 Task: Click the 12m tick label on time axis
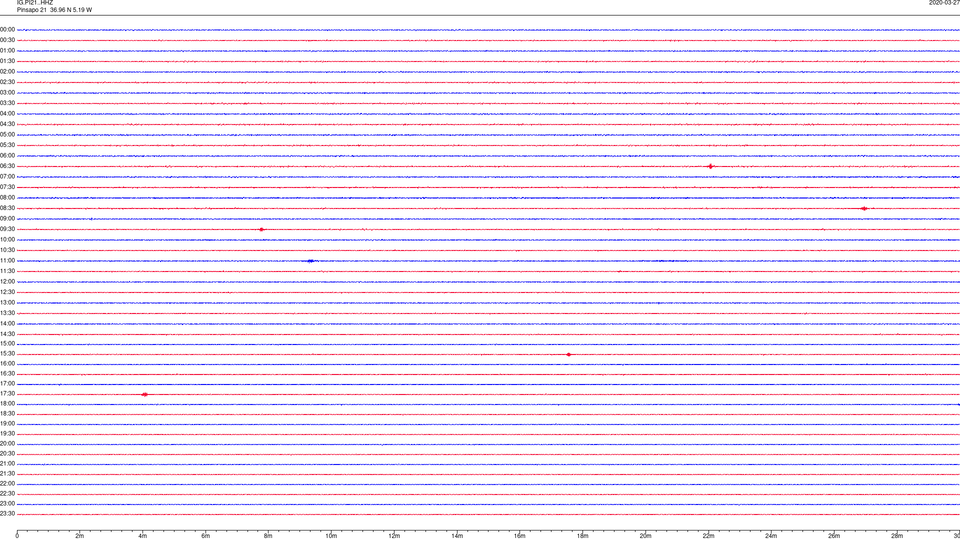pos(394,536)
